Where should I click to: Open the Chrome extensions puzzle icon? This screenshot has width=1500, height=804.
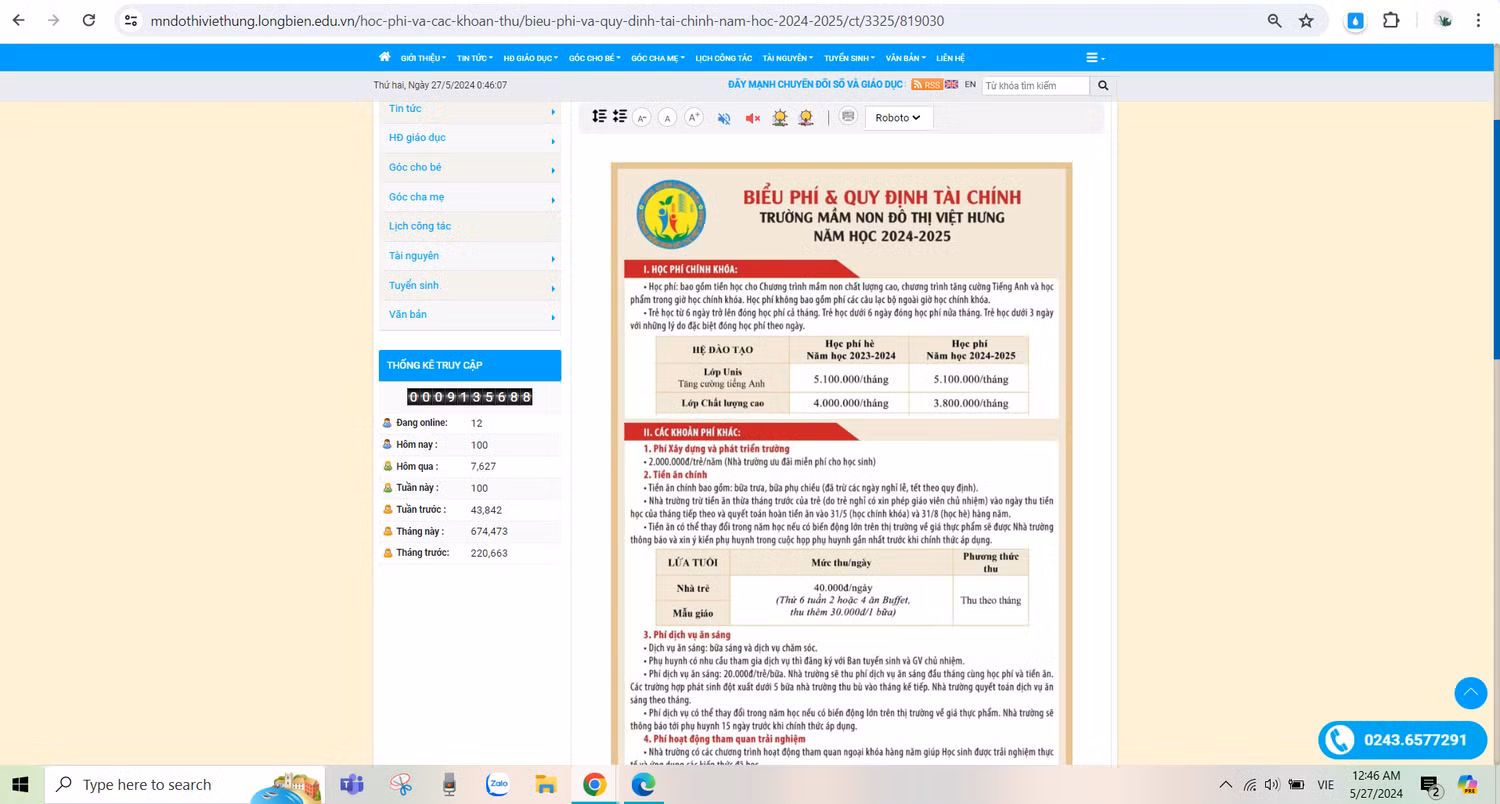(1391, 20)
